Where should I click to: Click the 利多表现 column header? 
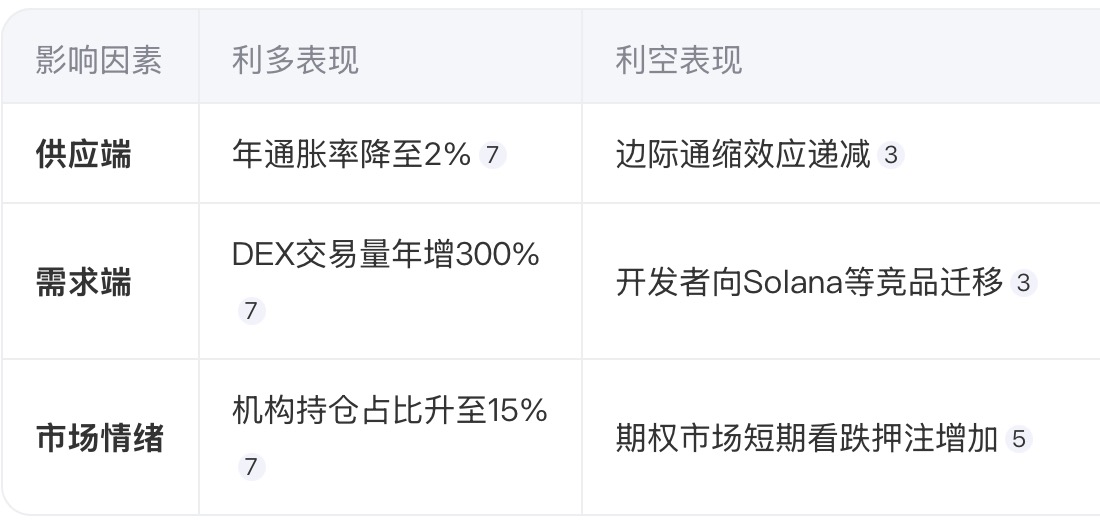coord(295,60)
